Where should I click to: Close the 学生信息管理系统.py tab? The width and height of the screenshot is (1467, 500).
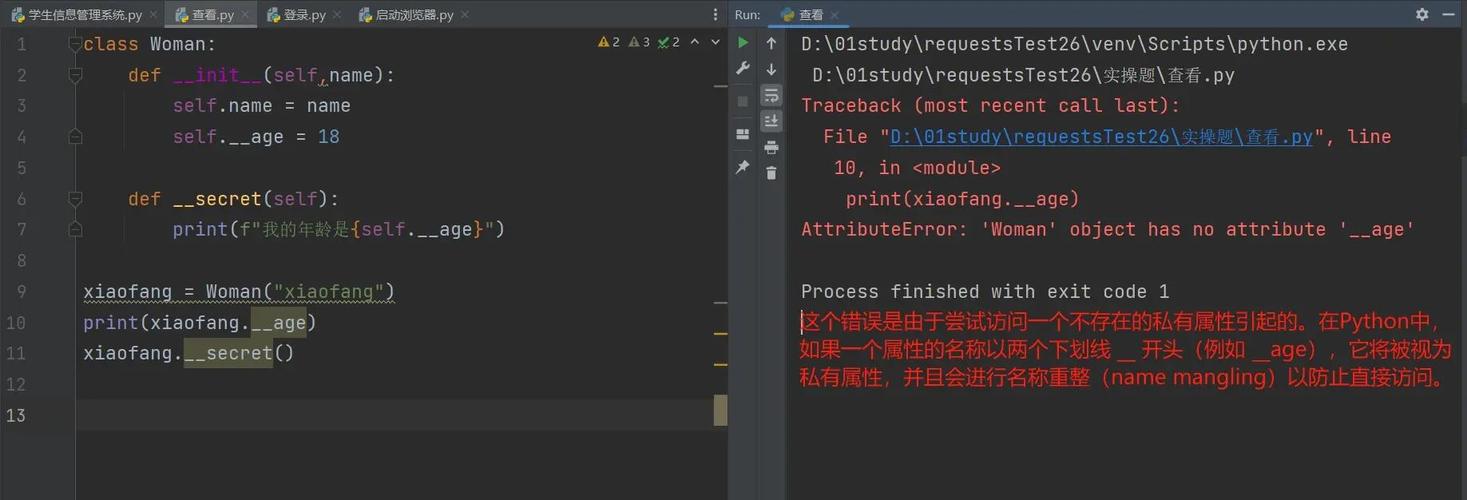click(x=153, y=15)
